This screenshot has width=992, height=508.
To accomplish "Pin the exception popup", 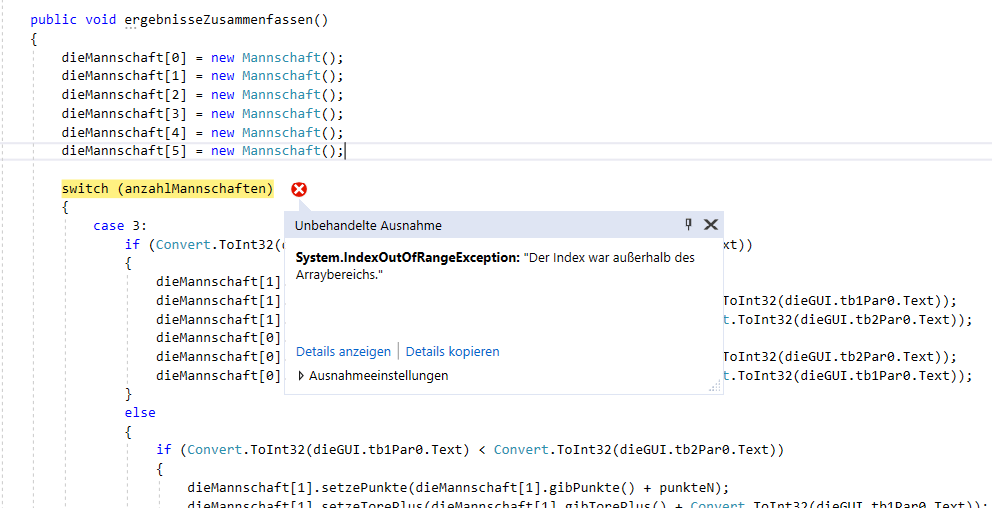I will (x=689, y=225).
